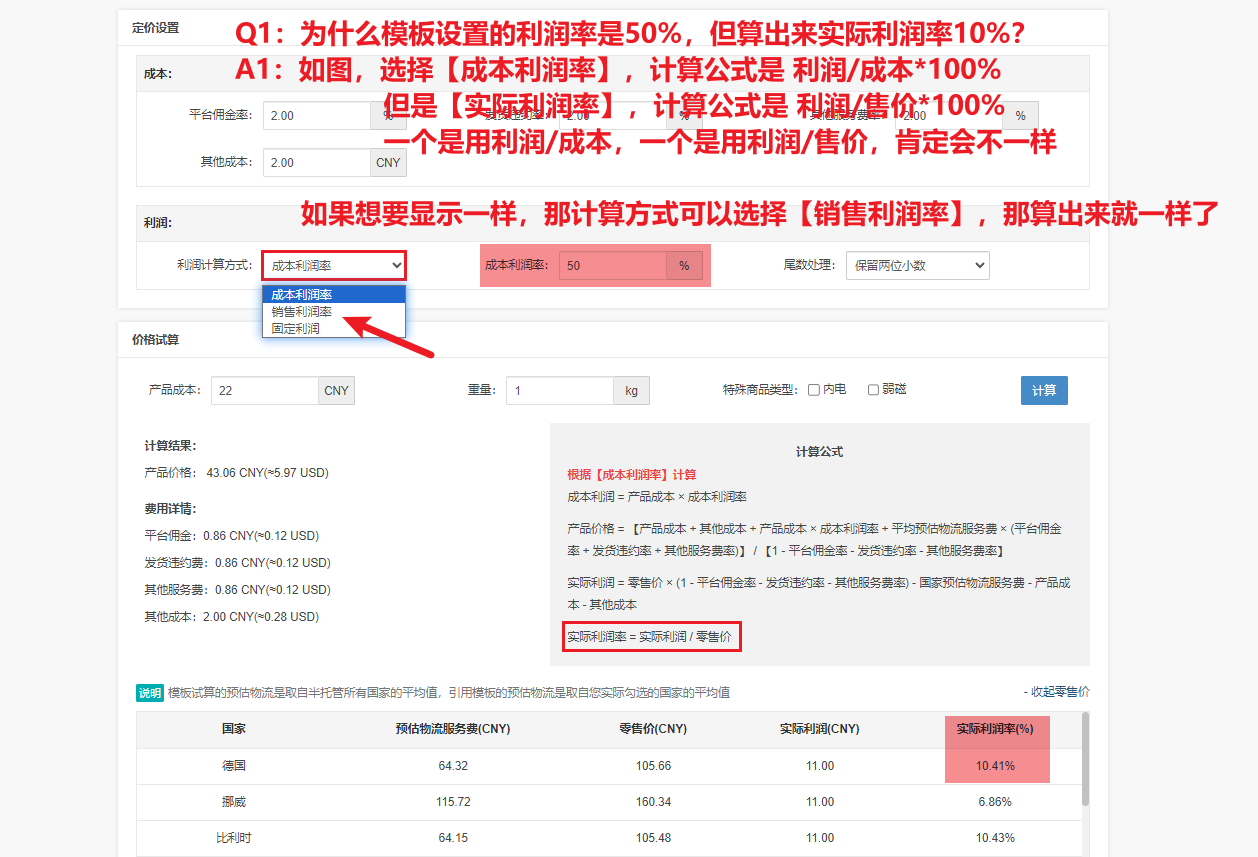Screen dimensions: 1258x857
Task: Select the 105.48 retail price cell
Action: pos(653,837)
